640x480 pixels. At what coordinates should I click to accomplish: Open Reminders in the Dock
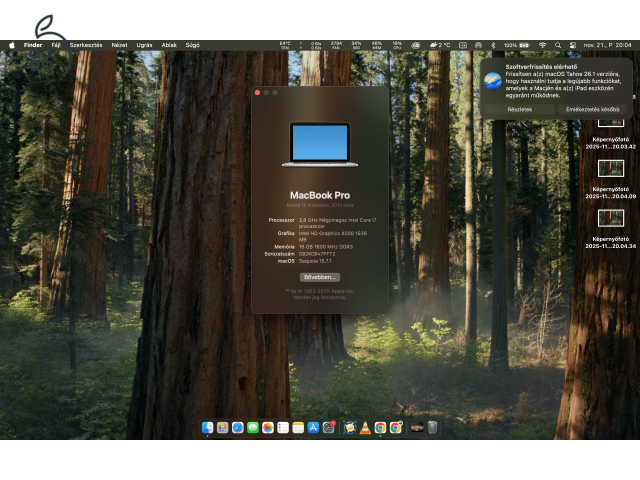pos(283,427)
